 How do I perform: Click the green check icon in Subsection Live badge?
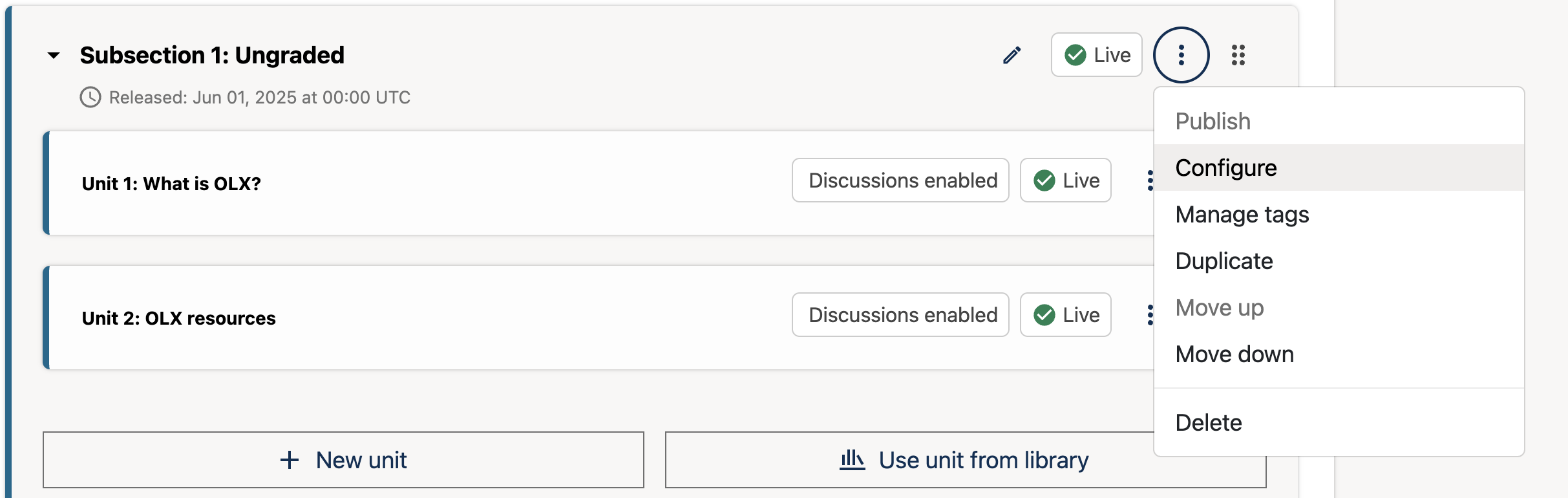1075,56
